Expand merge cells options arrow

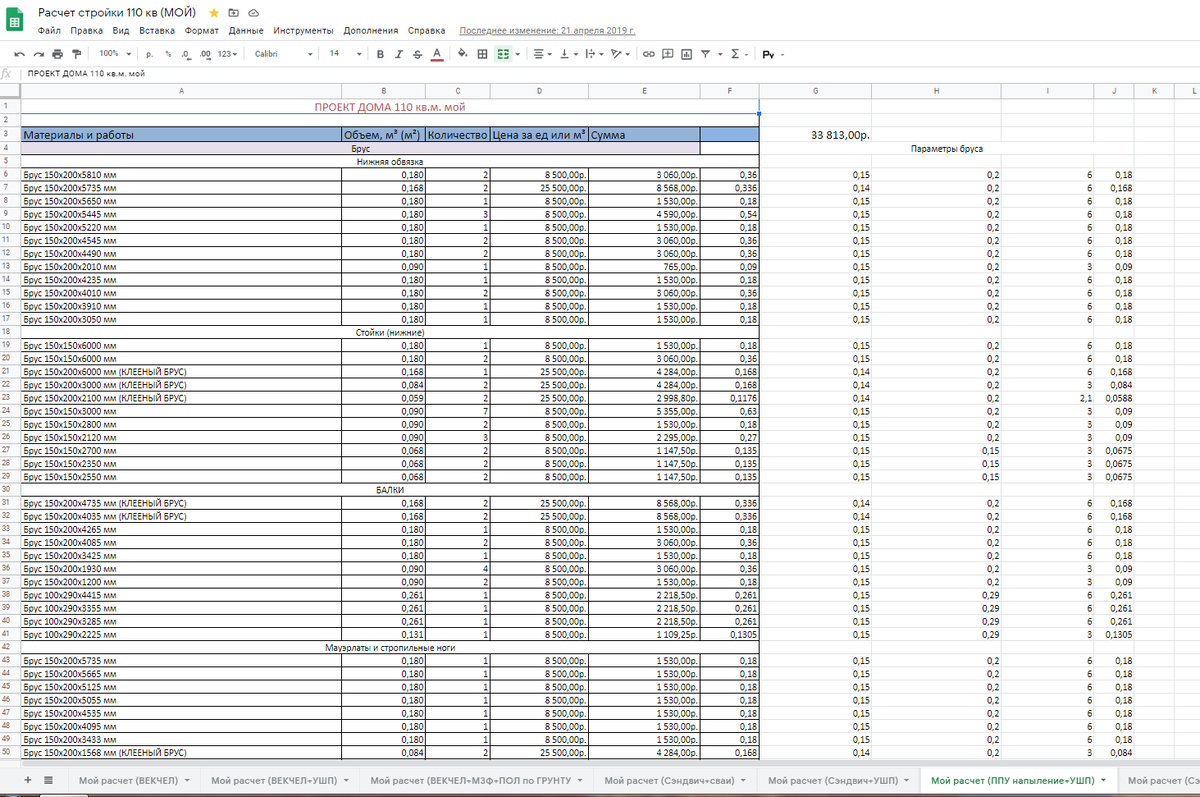point(517,54)
